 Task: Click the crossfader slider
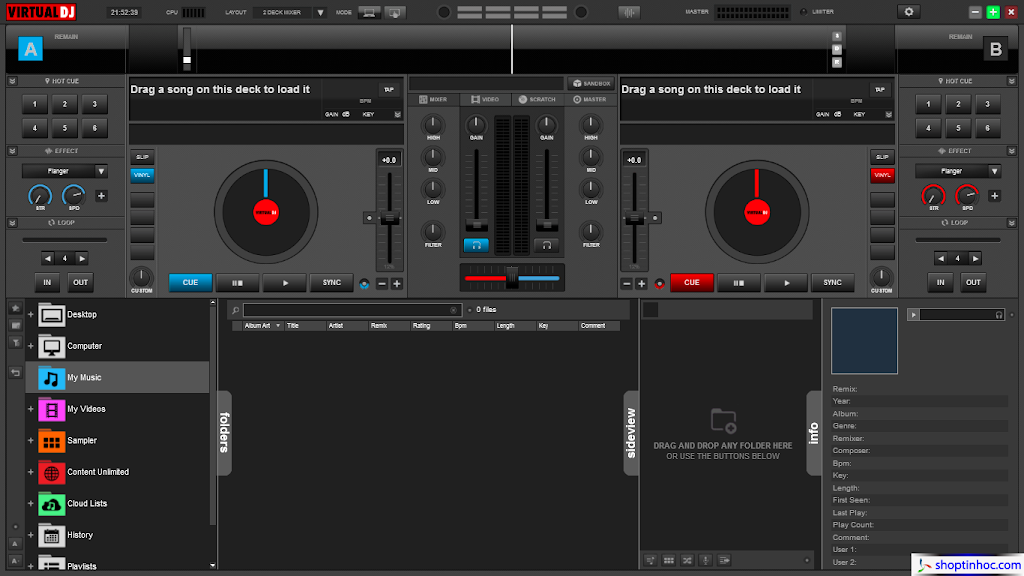click(512, 278)
